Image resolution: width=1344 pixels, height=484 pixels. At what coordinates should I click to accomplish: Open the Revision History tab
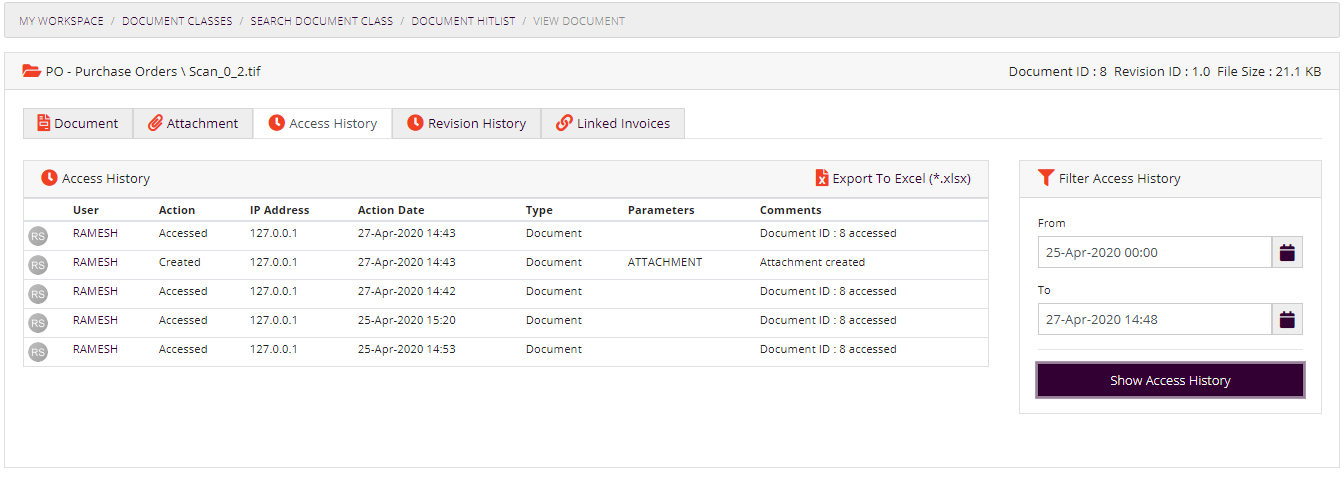(467, 123)
